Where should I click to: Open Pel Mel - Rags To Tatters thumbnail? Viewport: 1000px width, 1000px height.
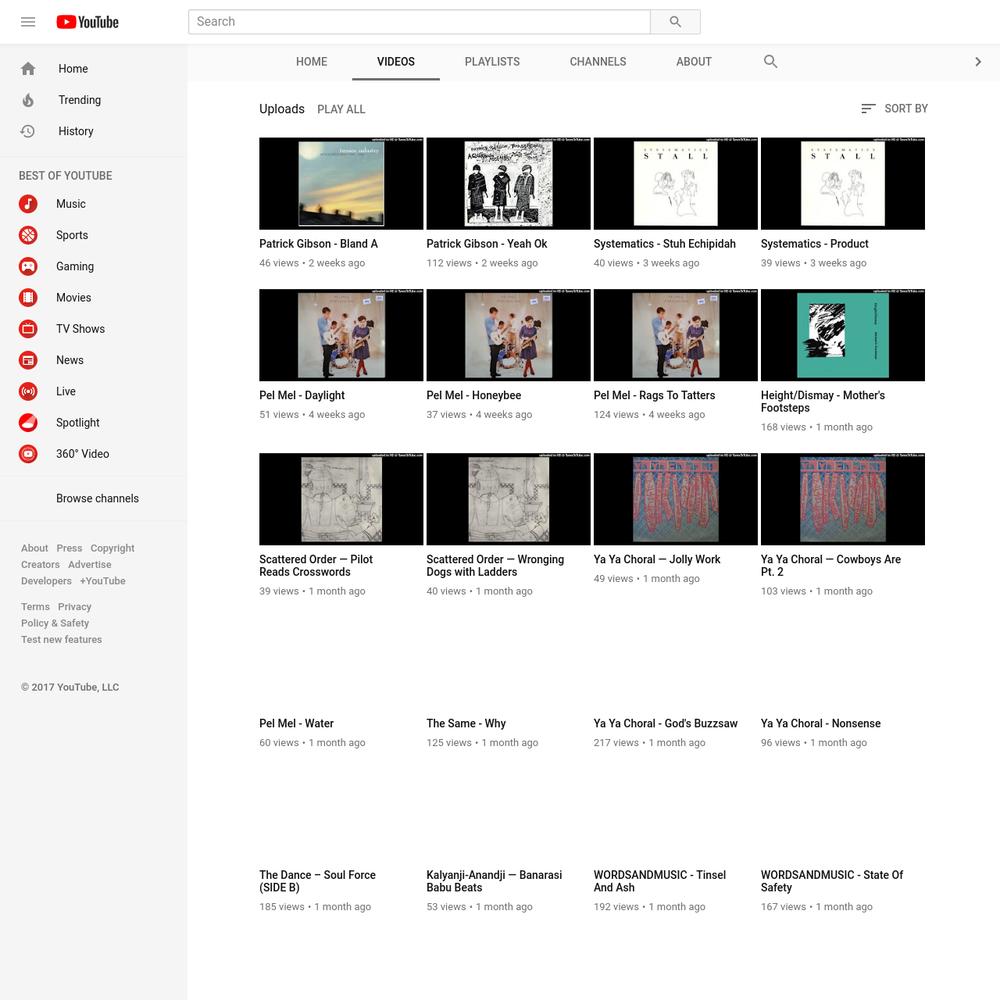(675, 335)
